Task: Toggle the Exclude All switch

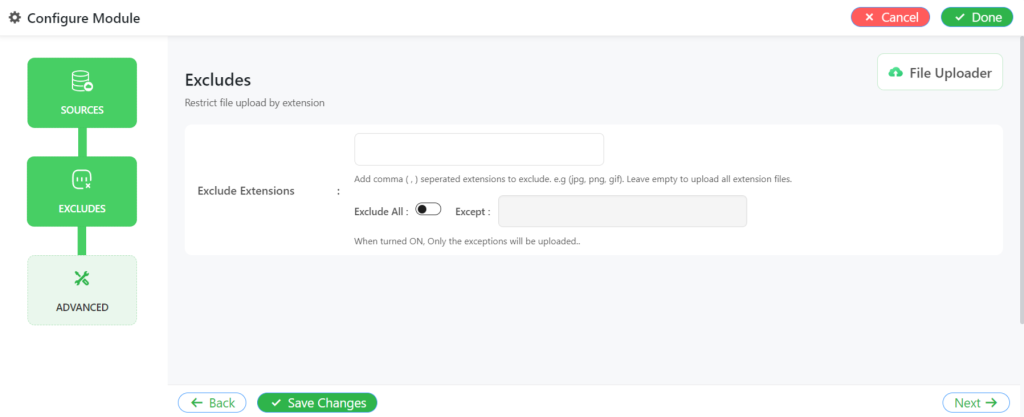Action: click(x=428, y=209)
